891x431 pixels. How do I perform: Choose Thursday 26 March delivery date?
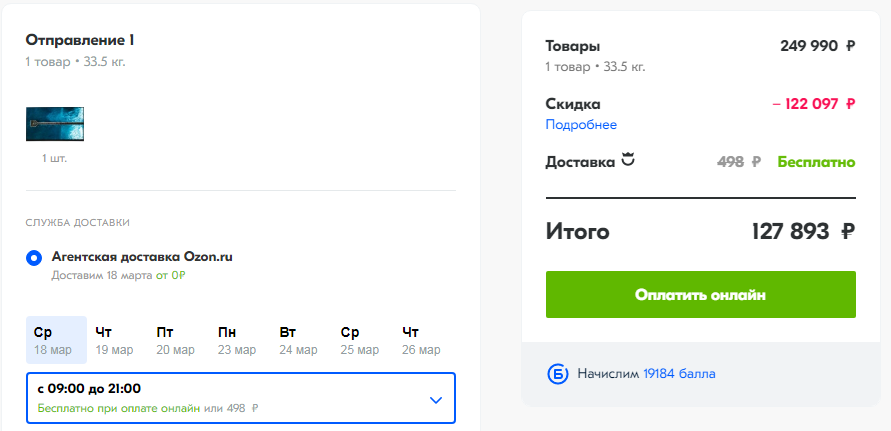[420, 340]
